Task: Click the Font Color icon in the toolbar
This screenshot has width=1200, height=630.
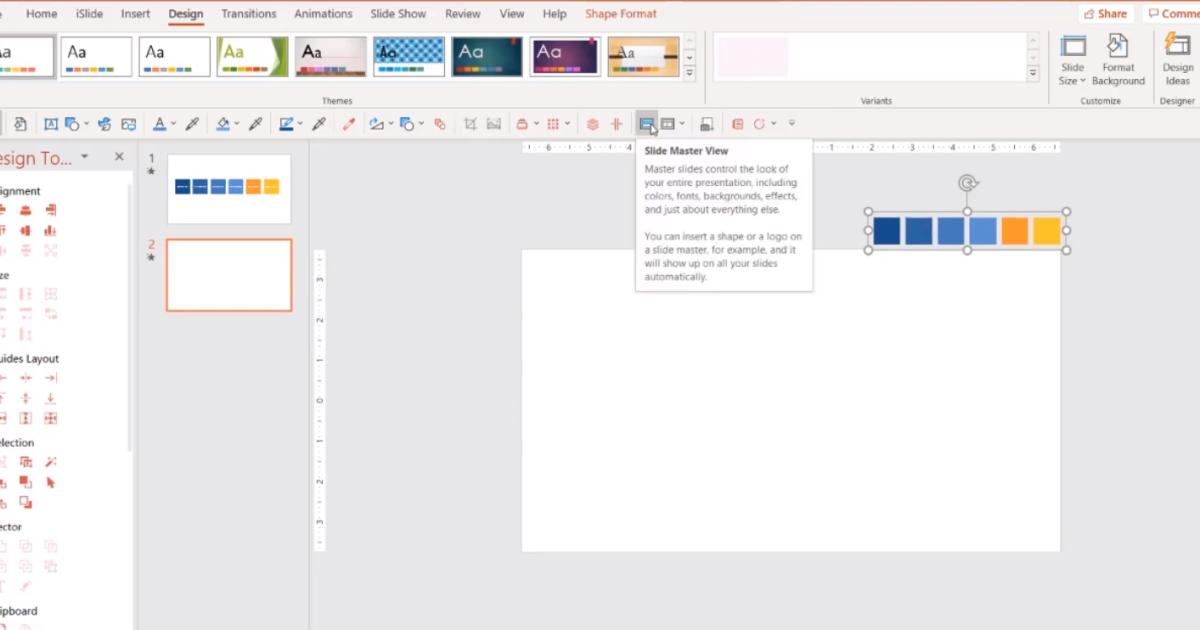Action: pos(159,123)
